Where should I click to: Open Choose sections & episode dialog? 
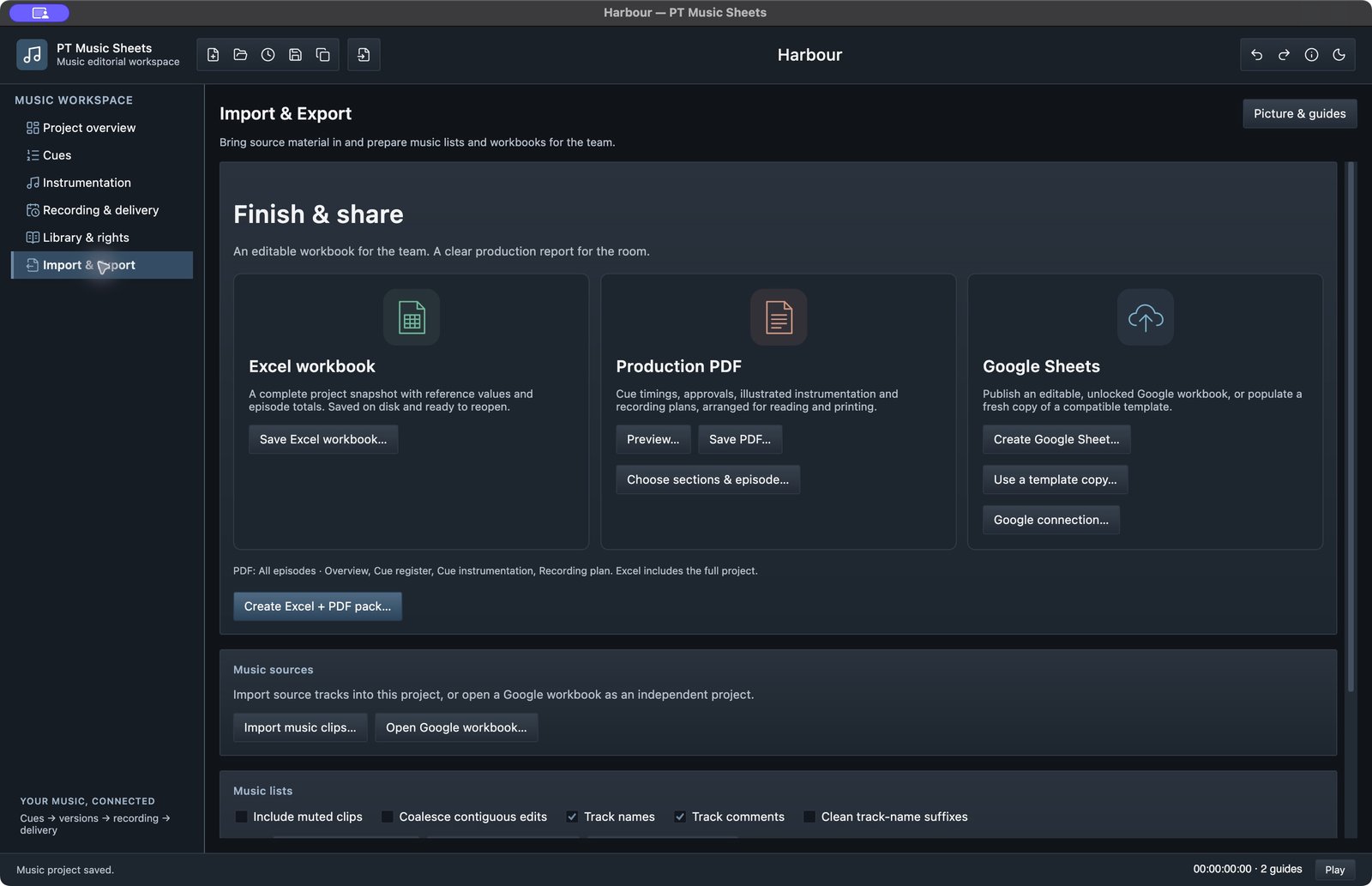coord(708,479)
